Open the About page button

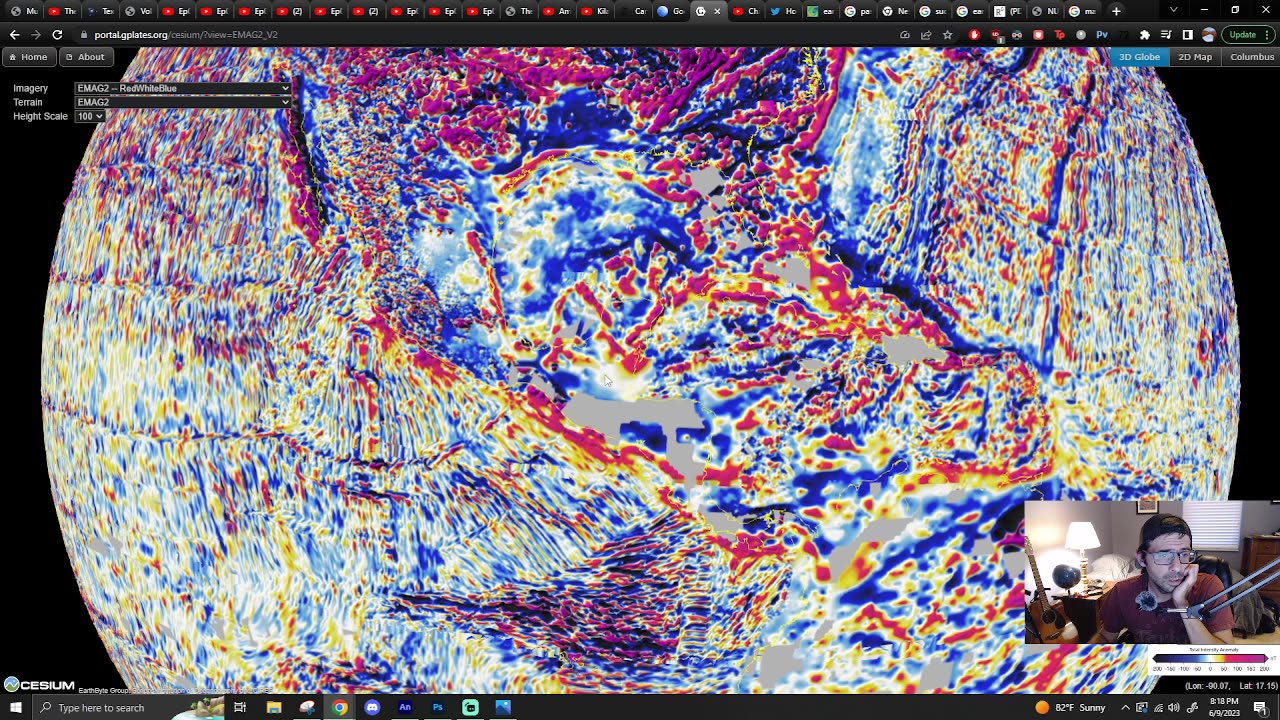pyautogui.click(x=85, y=57)
